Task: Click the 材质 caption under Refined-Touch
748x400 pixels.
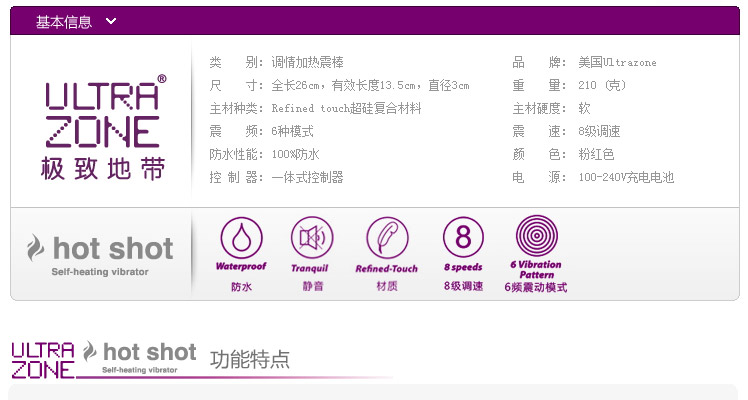Action: coord(387,286)
